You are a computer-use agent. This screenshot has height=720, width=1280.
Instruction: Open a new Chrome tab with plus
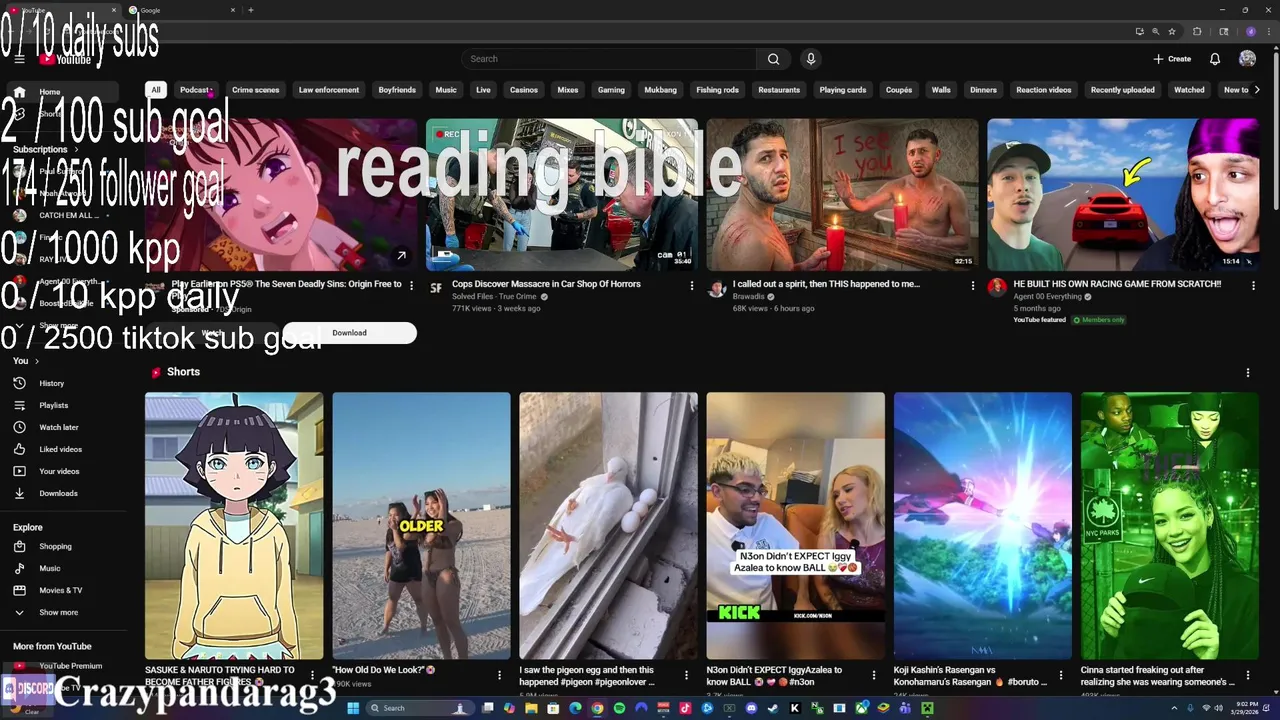click(250, 10)
